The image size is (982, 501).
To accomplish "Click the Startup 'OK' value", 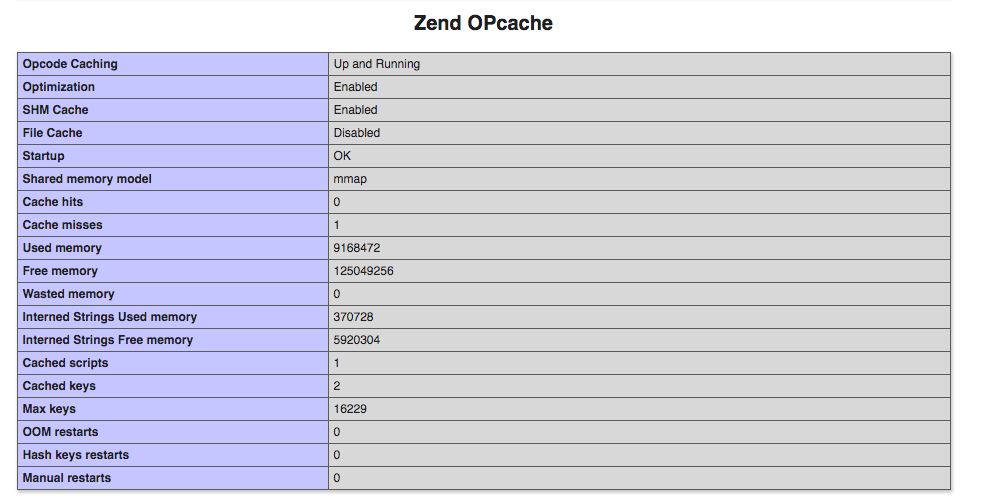I will pyautogui.click(x=343, y=156).
